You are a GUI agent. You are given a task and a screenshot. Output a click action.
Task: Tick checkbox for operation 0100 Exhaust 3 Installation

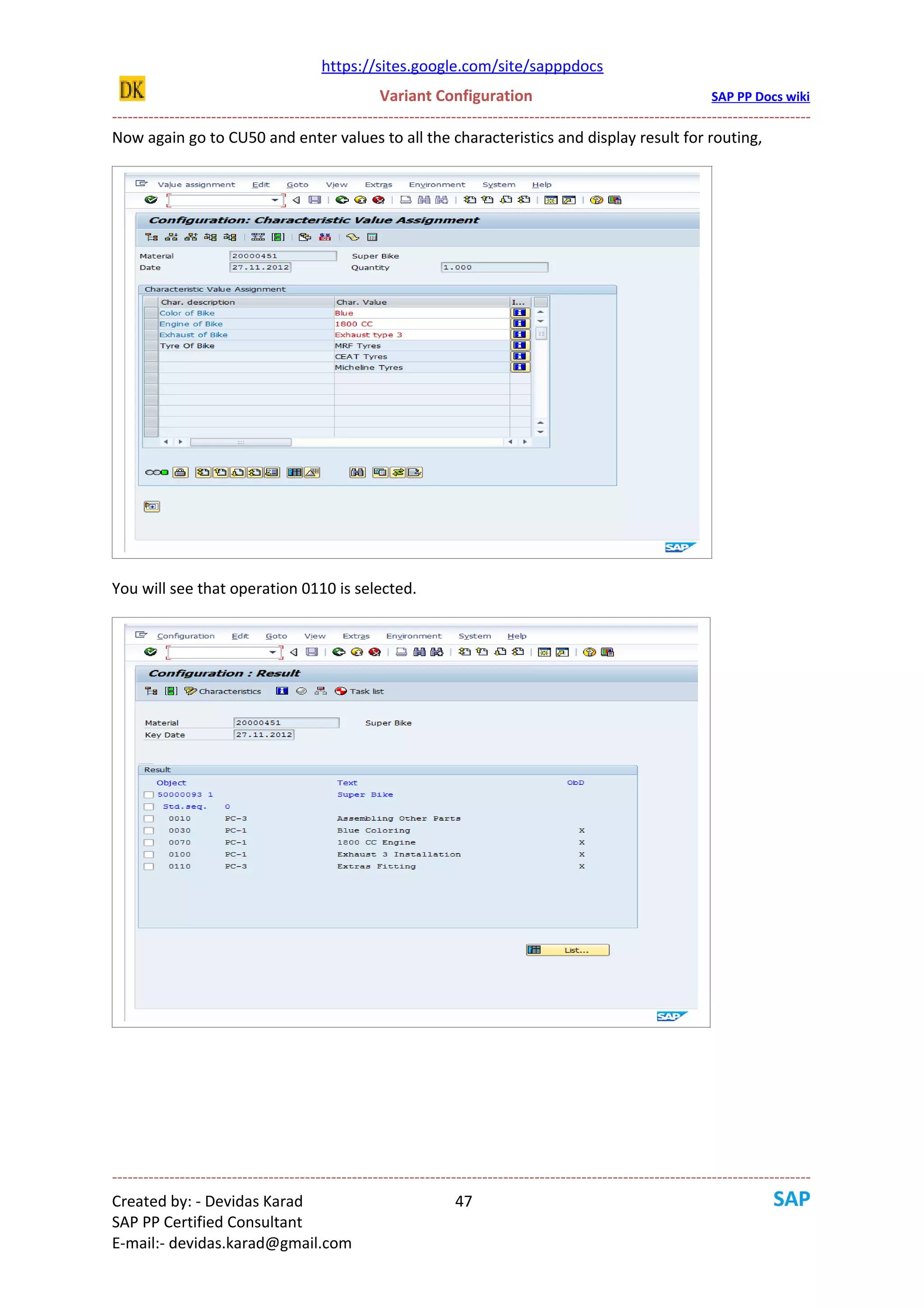click(x=149, y=855)
